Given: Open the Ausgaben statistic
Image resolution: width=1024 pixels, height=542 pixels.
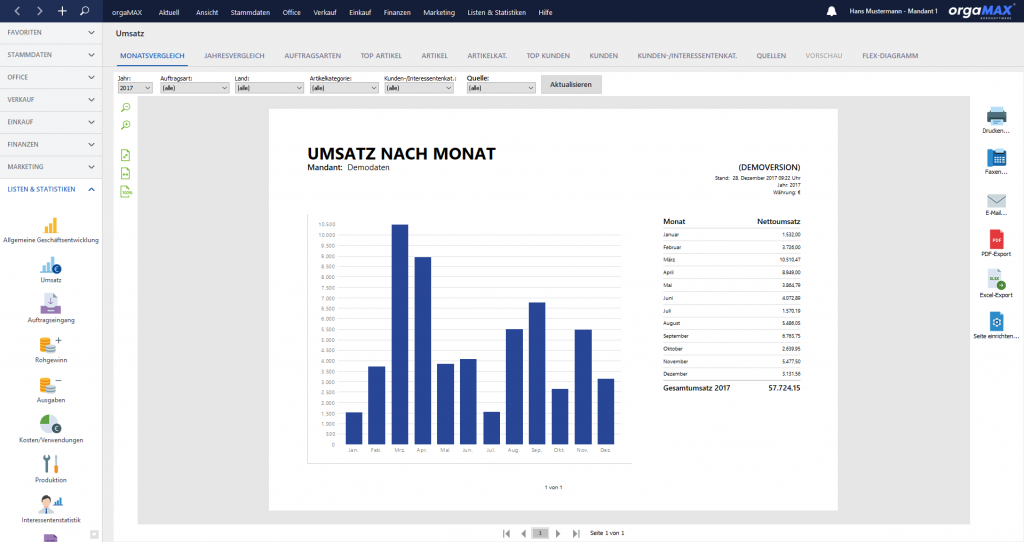Looking at the screenshot, I should pyautogui.click(x=51, y=390).
